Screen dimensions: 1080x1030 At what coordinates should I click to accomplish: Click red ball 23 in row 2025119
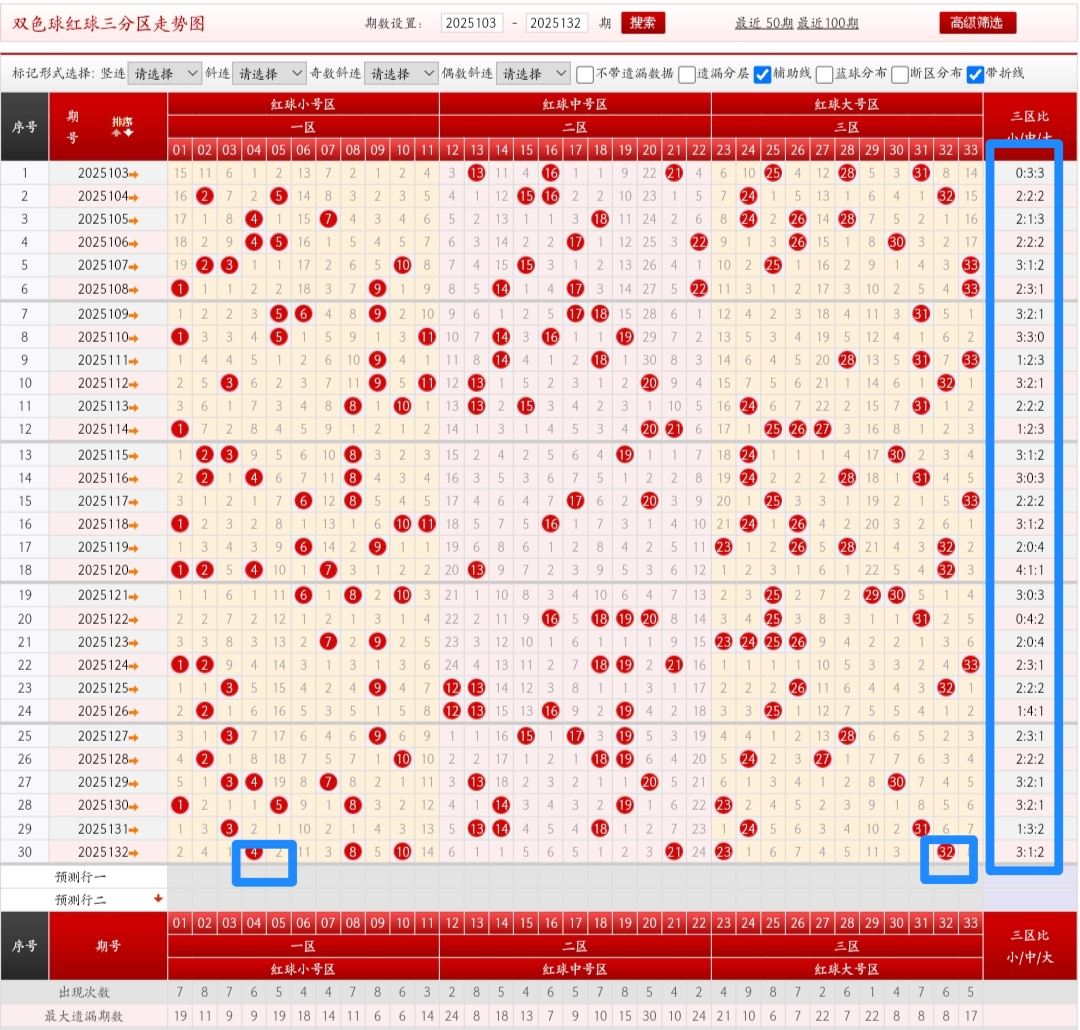[x=724, y=547]
